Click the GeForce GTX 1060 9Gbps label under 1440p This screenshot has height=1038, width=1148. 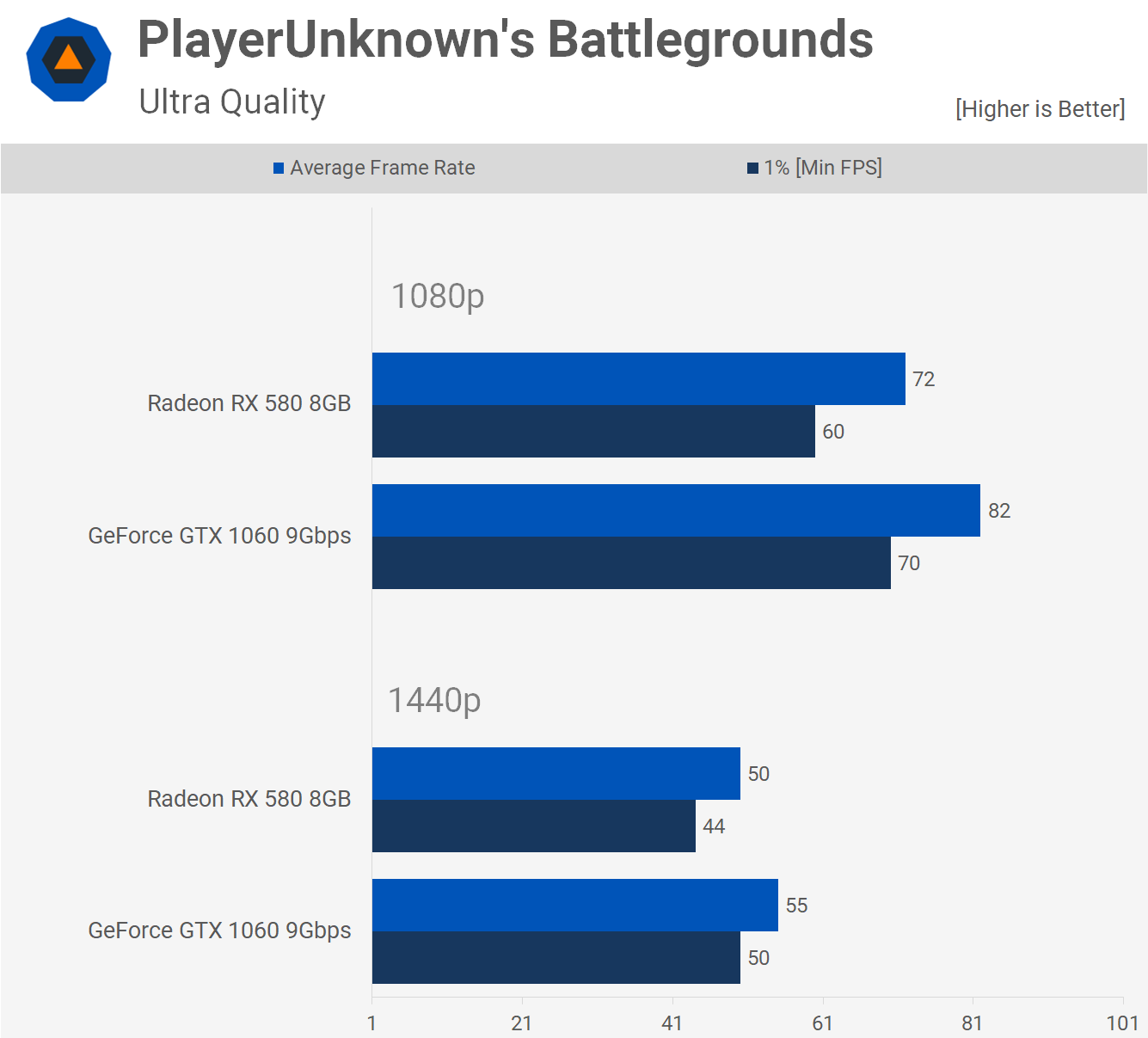(219, 931)
